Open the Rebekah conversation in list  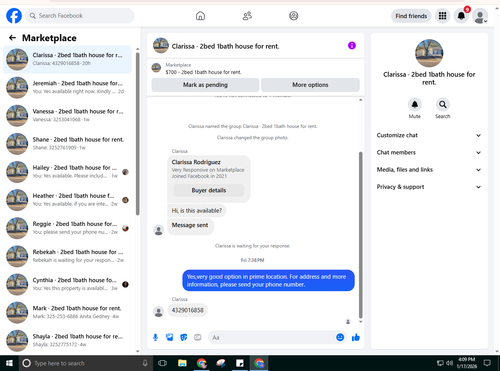pos(67,256)
